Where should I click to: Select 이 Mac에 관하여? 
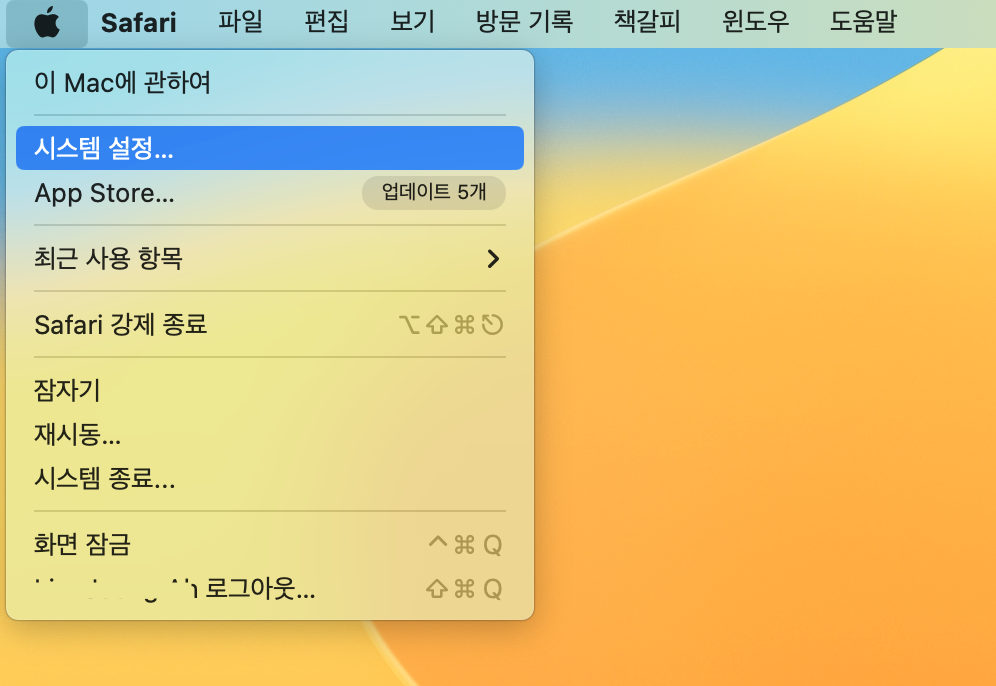coord(270,83)
